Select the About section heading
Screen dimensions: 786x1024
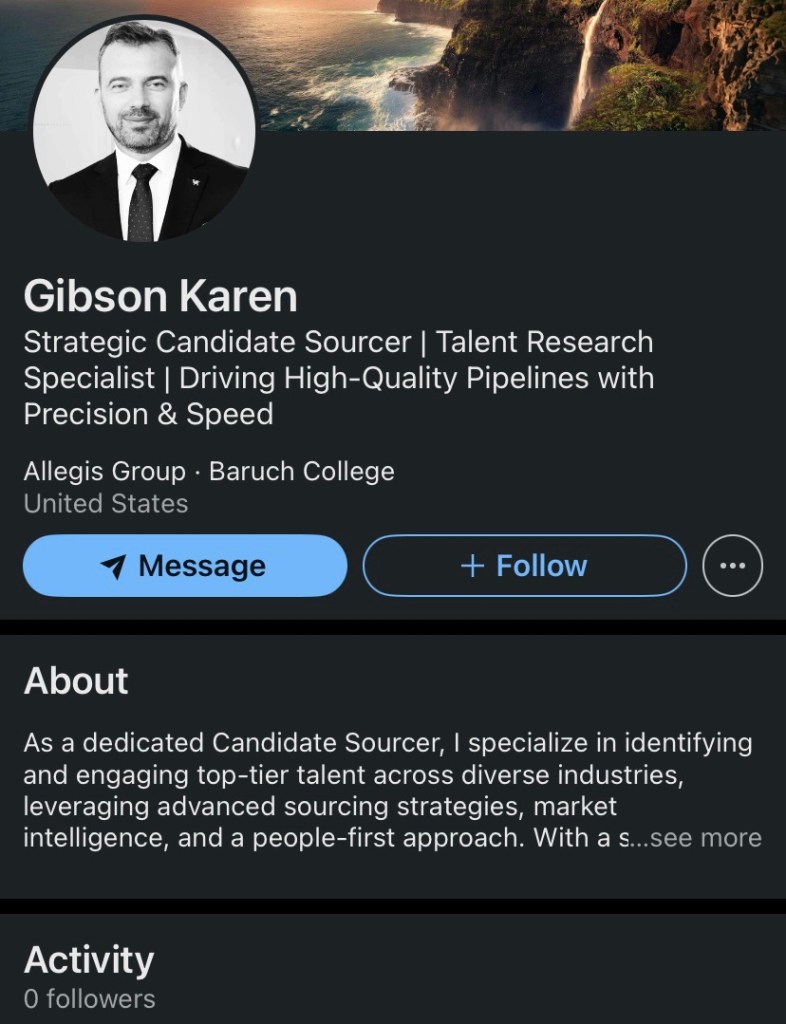pos(76,681)
